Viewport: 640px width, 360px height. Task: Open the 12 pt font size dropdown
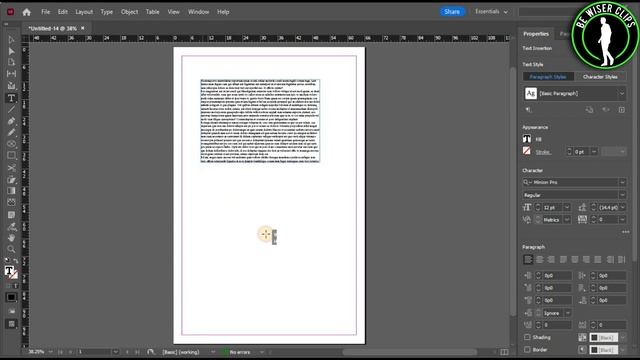[x=567, y=207]
